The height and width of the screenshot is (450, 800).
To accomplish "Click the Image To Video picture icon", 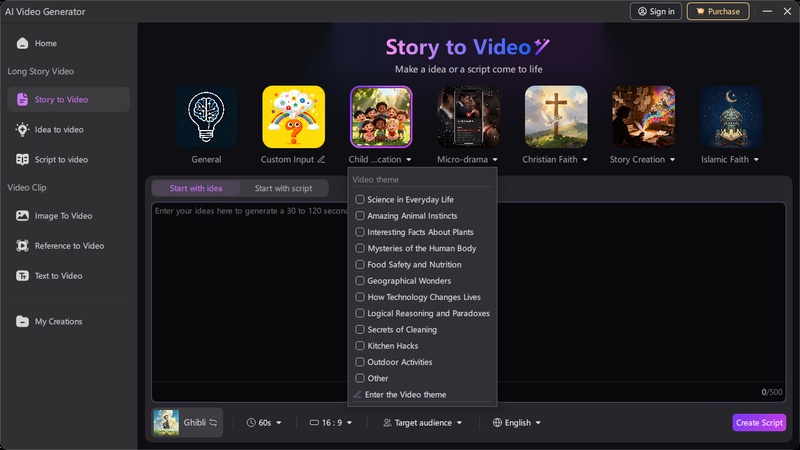I will (22, 216).
